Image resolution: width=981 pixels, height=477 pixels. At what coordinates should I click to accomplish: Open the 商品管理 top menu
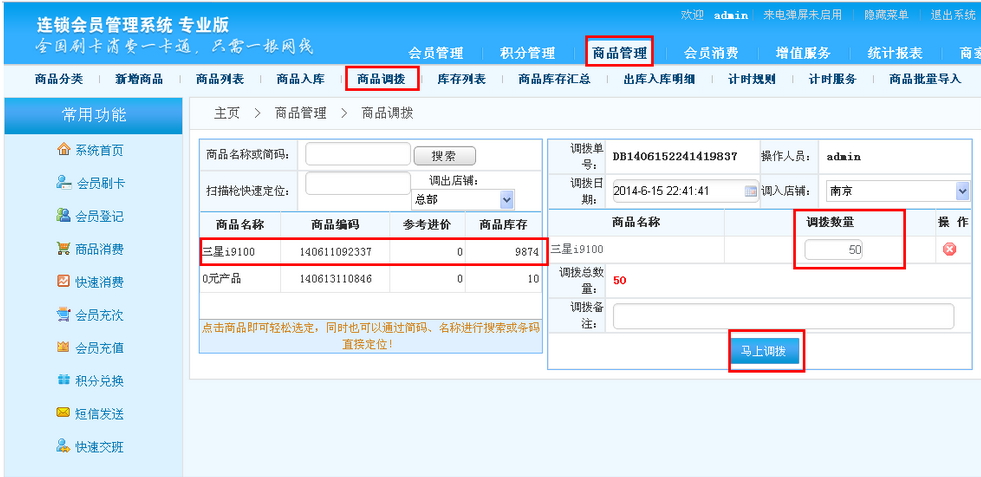click(619, 53)
